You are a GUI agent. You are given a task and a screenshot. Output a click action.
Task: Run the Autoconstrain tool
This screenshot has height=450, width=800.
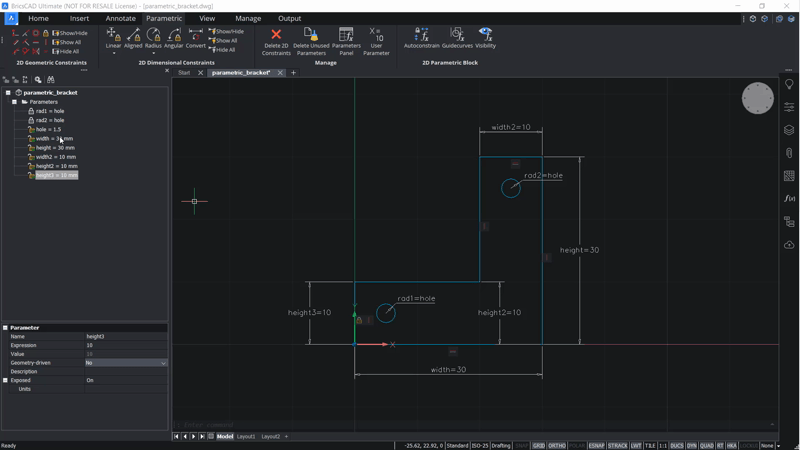coord(421,38)
